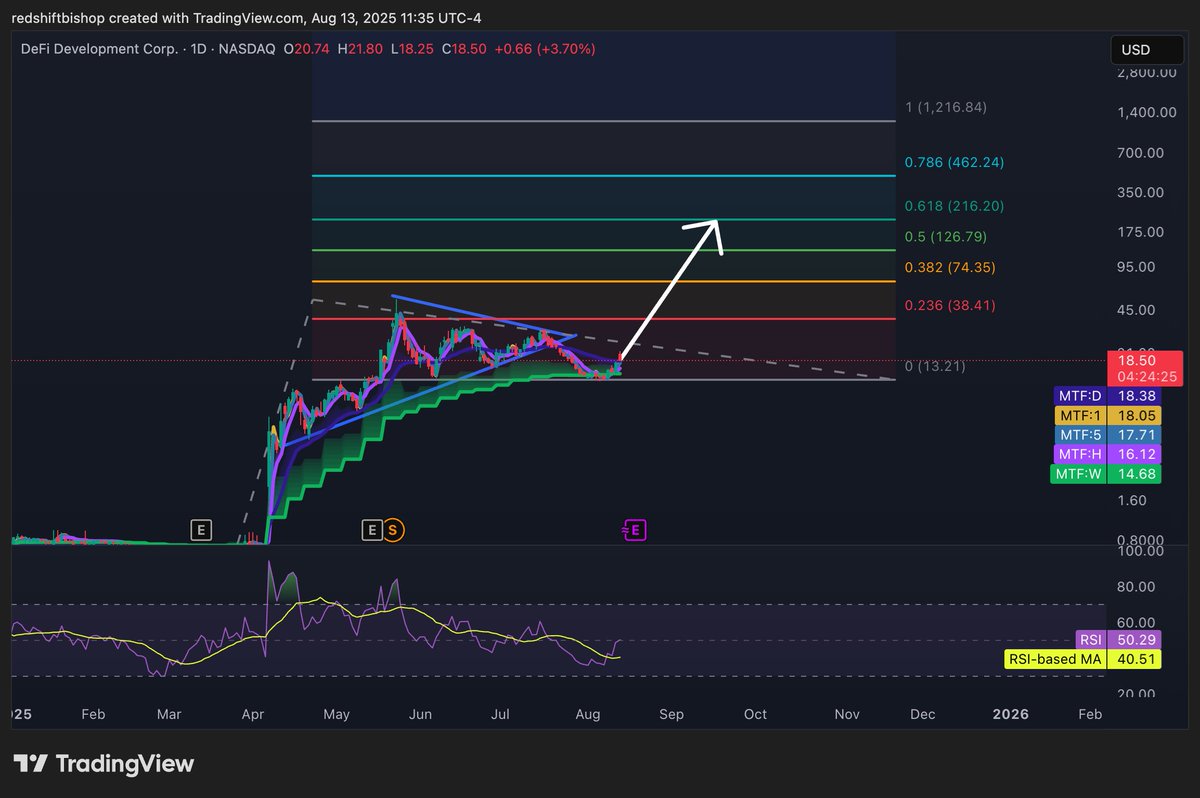Click the Aug label on time axis
Screen dimensions: 1200x798
588,714
